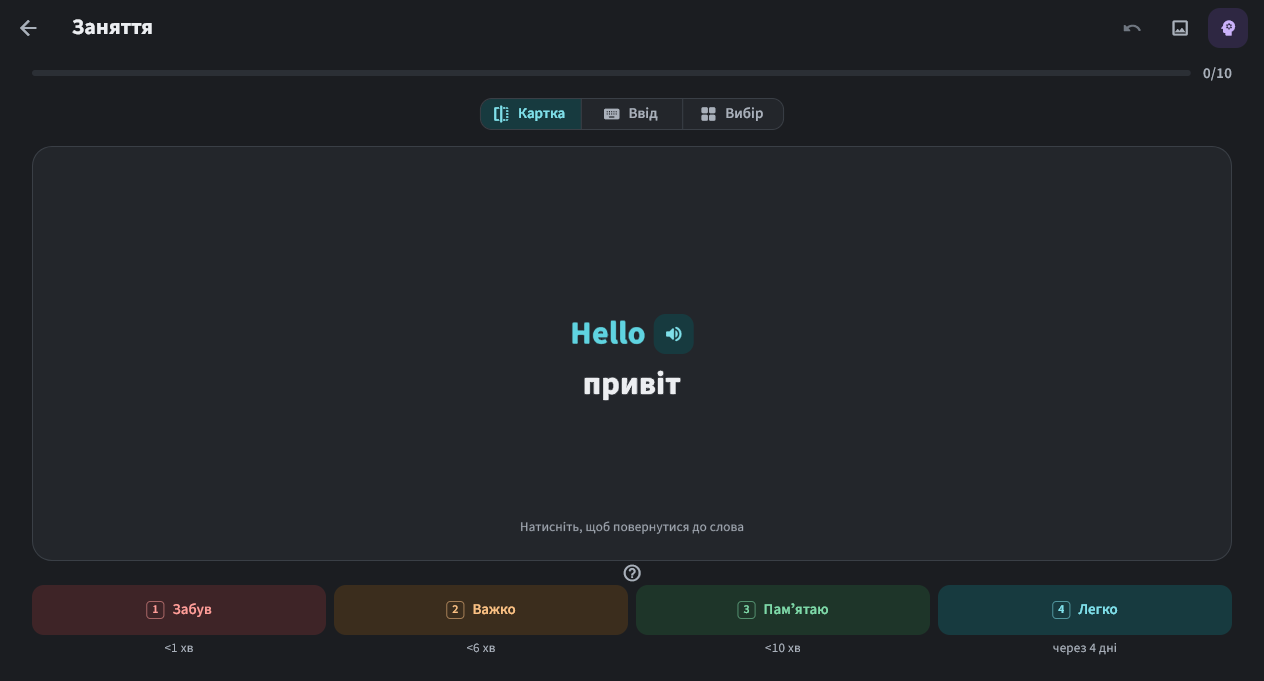Rate card as Пам'ятаю

[783, 610]
